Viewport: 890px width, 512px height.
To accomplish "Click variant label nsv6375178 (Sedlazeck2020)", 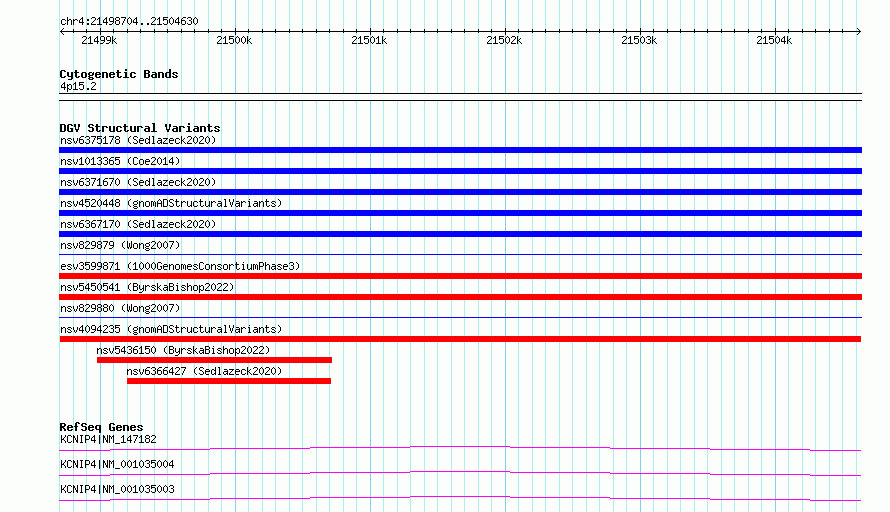I will pos(138,140).
